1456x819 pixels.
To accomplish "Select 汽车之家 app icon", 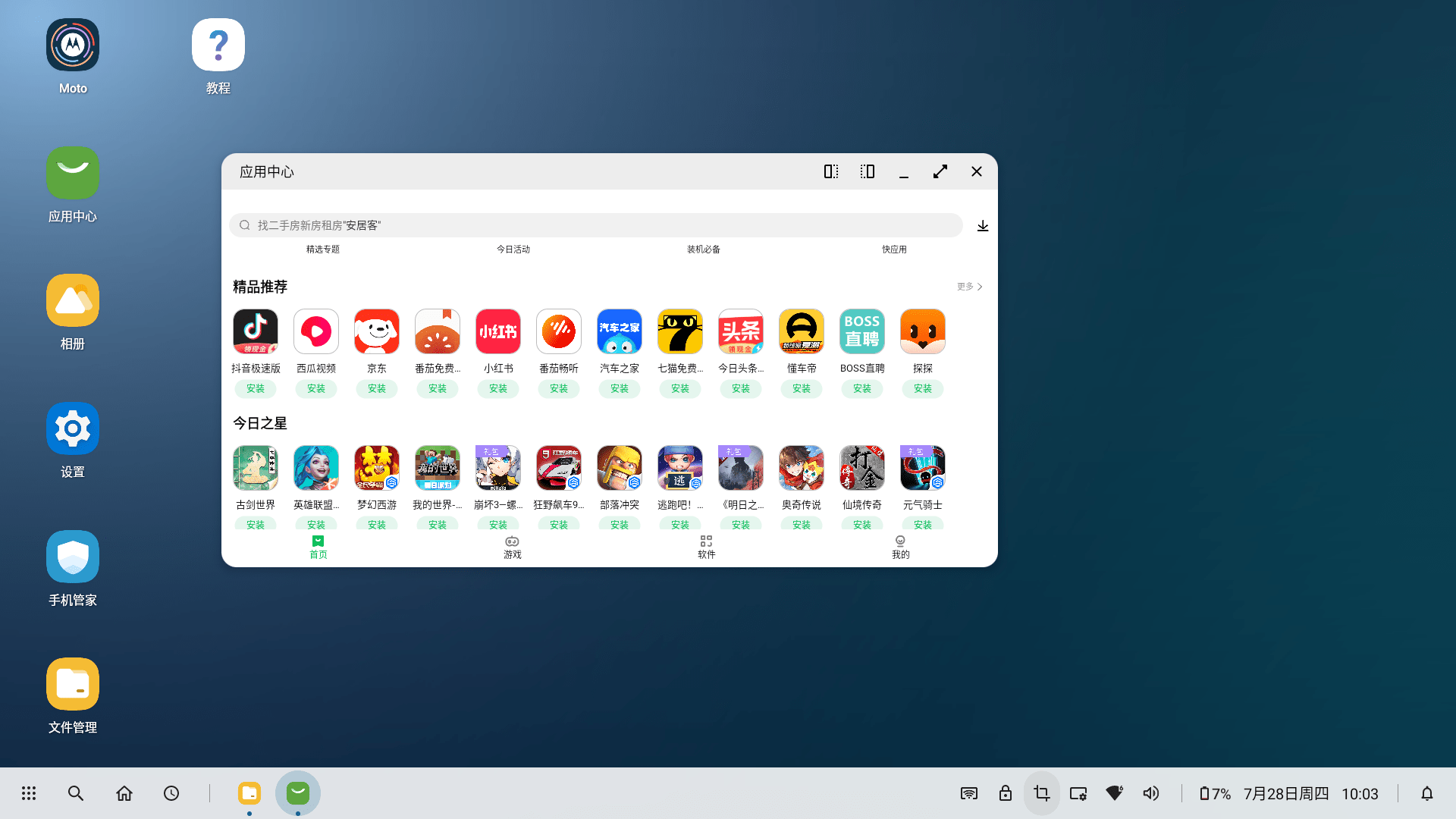I will click(x=620, y=331).
